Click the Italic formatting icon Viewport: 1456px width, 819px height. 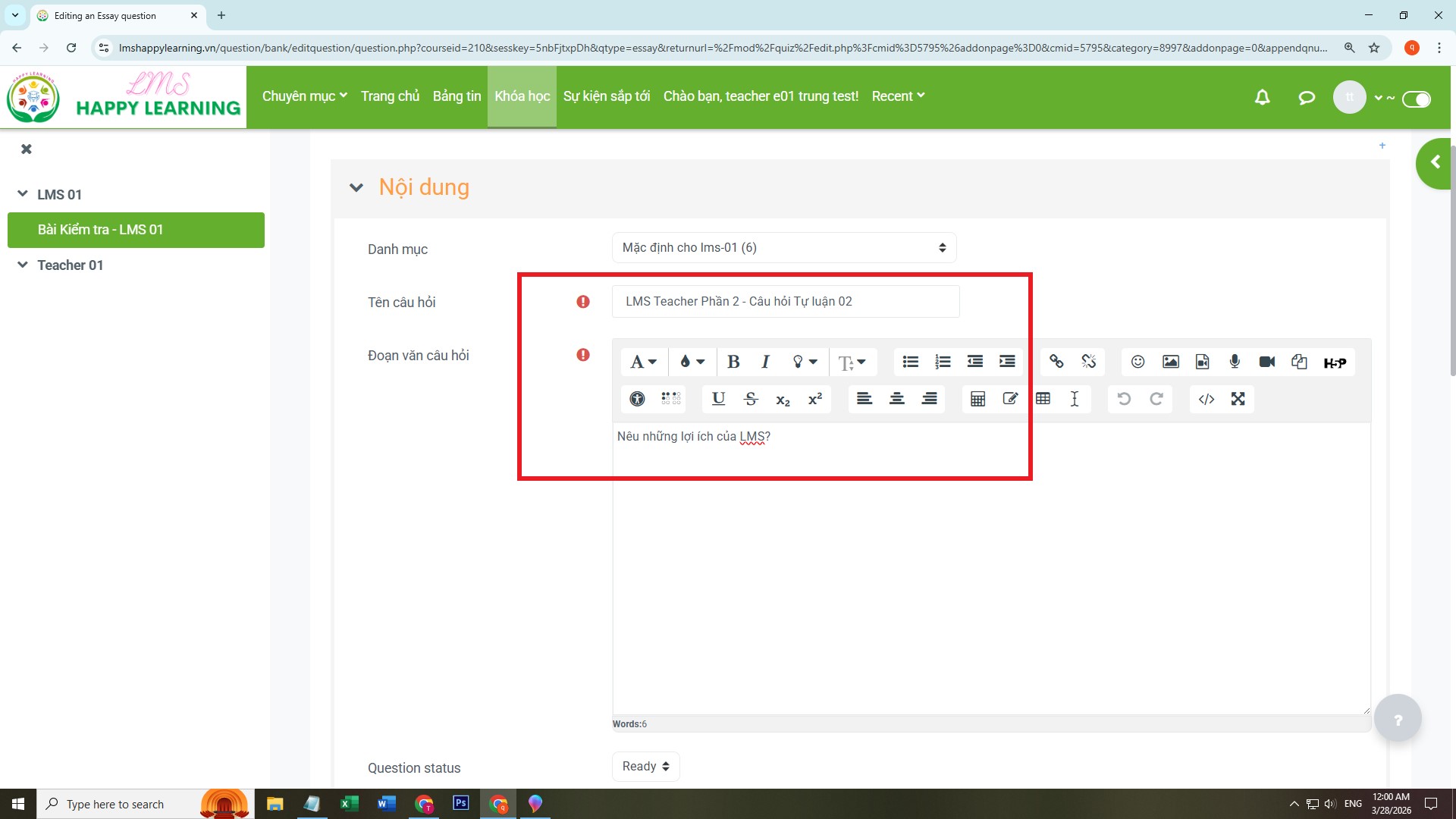(x=765, y=362)
